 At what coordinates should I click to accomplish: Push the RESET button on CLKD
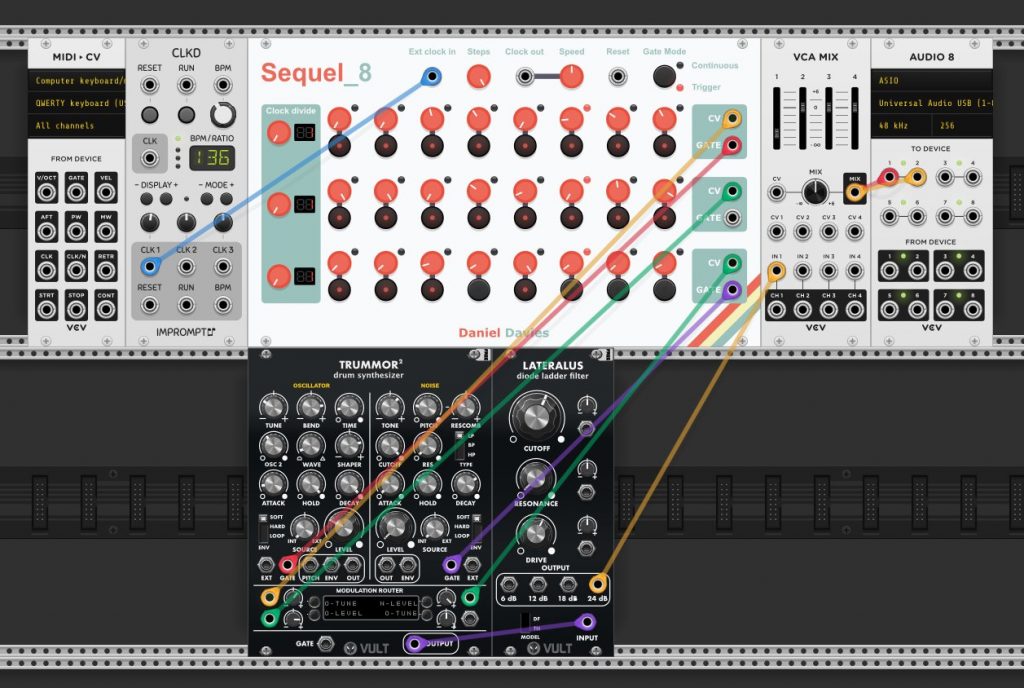(x=150, y=115)
